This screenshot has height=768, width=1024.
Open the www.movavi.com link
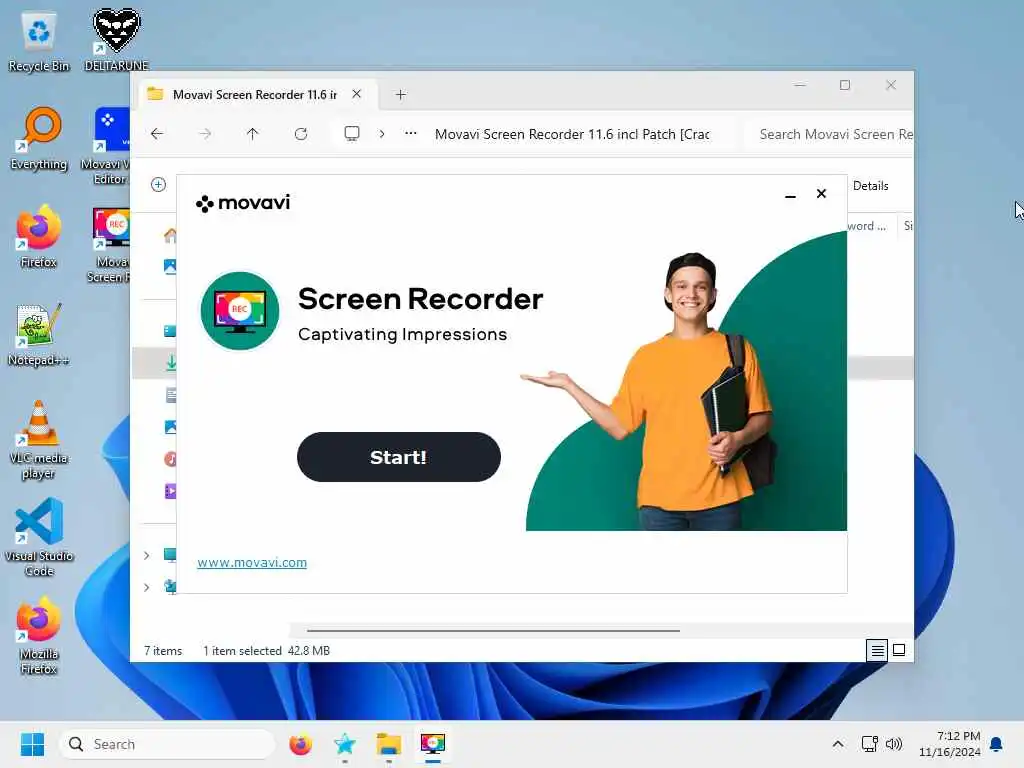(252, 562)
